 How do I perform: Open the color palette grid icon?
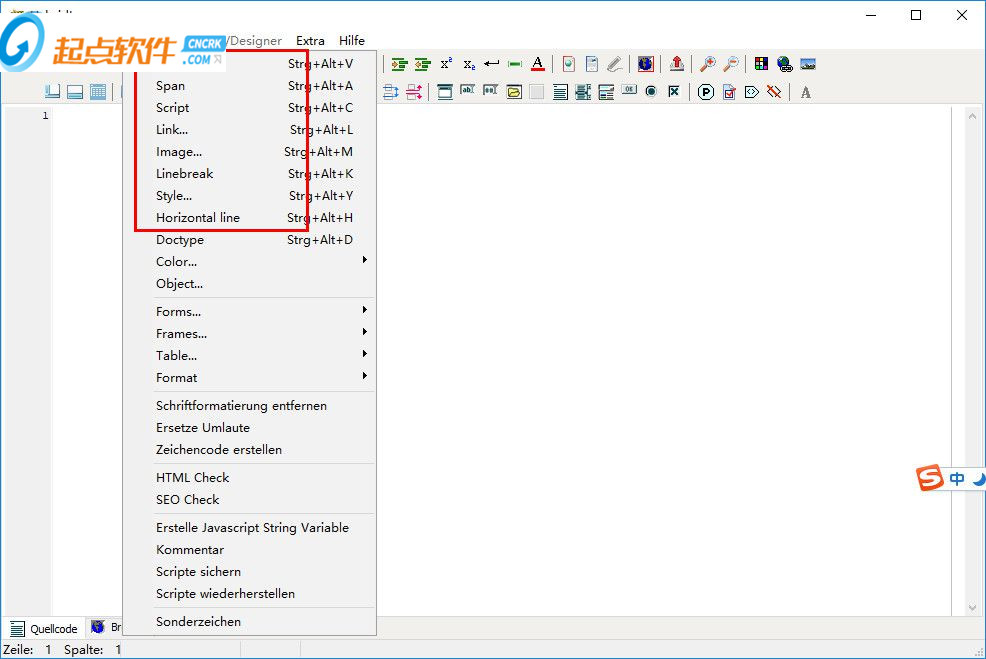pyautogui.click(x=762, y=64)
